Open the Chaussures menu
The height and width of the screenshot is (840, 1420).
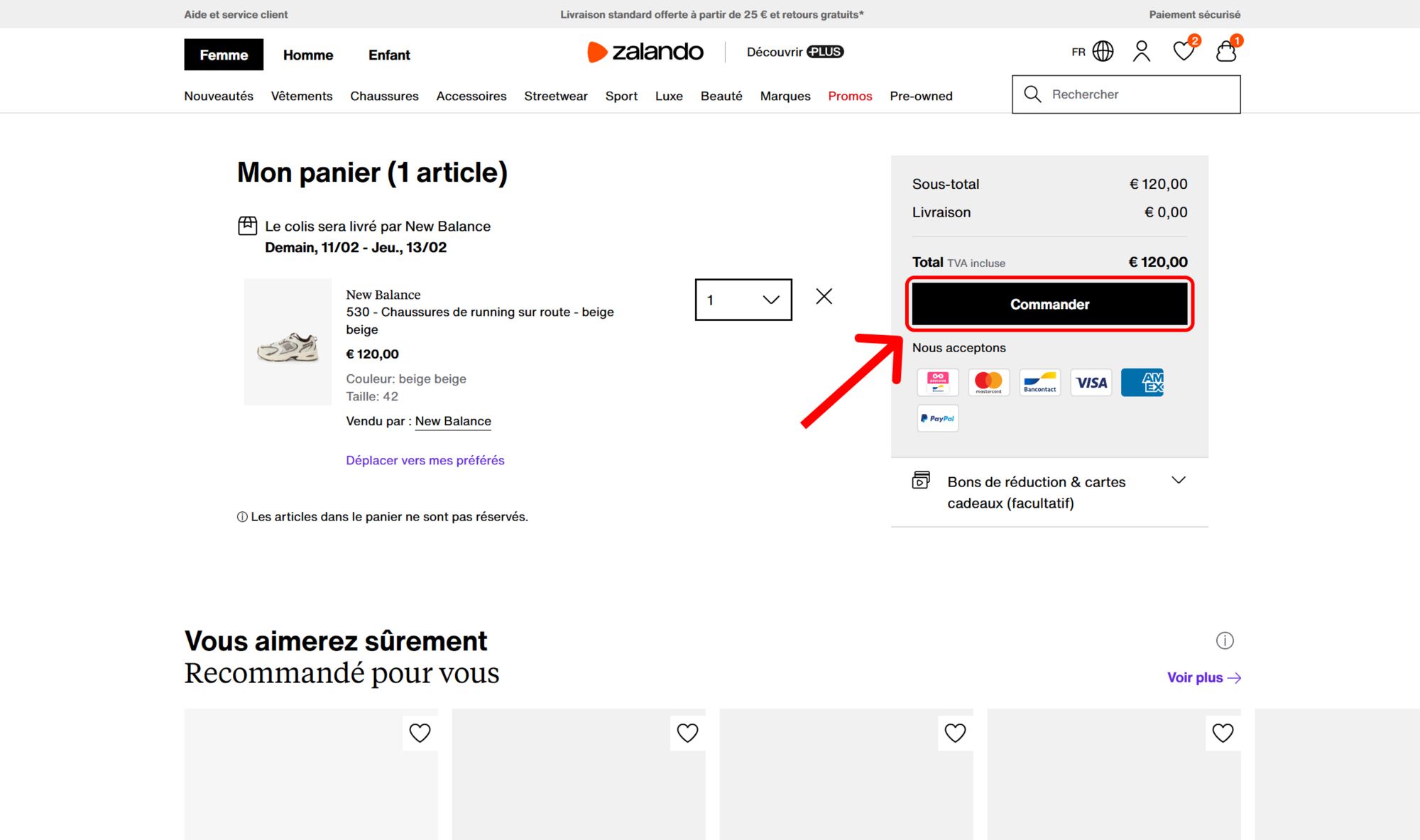click(x=384, y=96)
